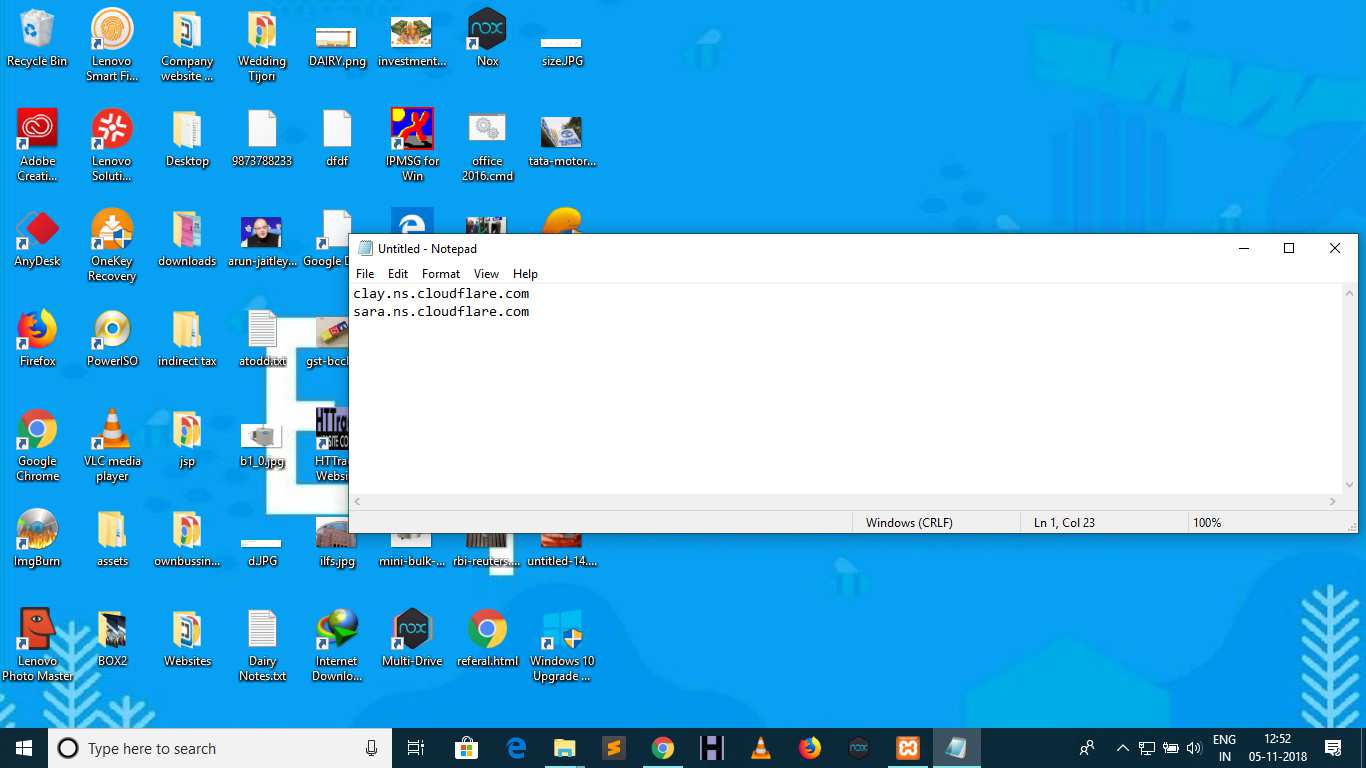Open the Format menu in Notepad
The image size is (1366, 768).
[440, 274]
